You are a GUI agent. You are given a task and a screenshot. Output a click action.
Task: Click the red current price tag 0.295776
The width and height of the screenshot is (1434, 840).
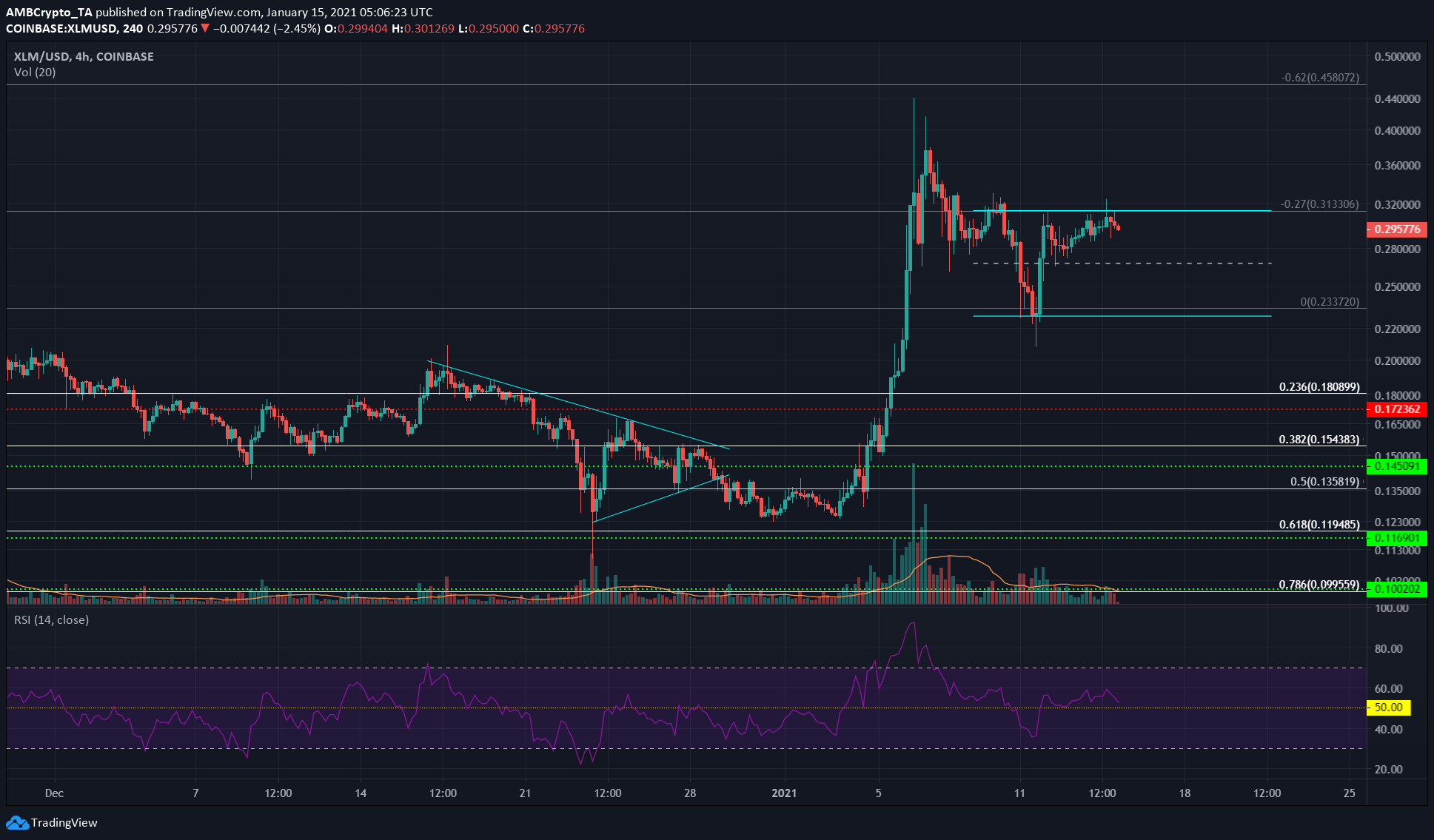(x=1396, y=229)
